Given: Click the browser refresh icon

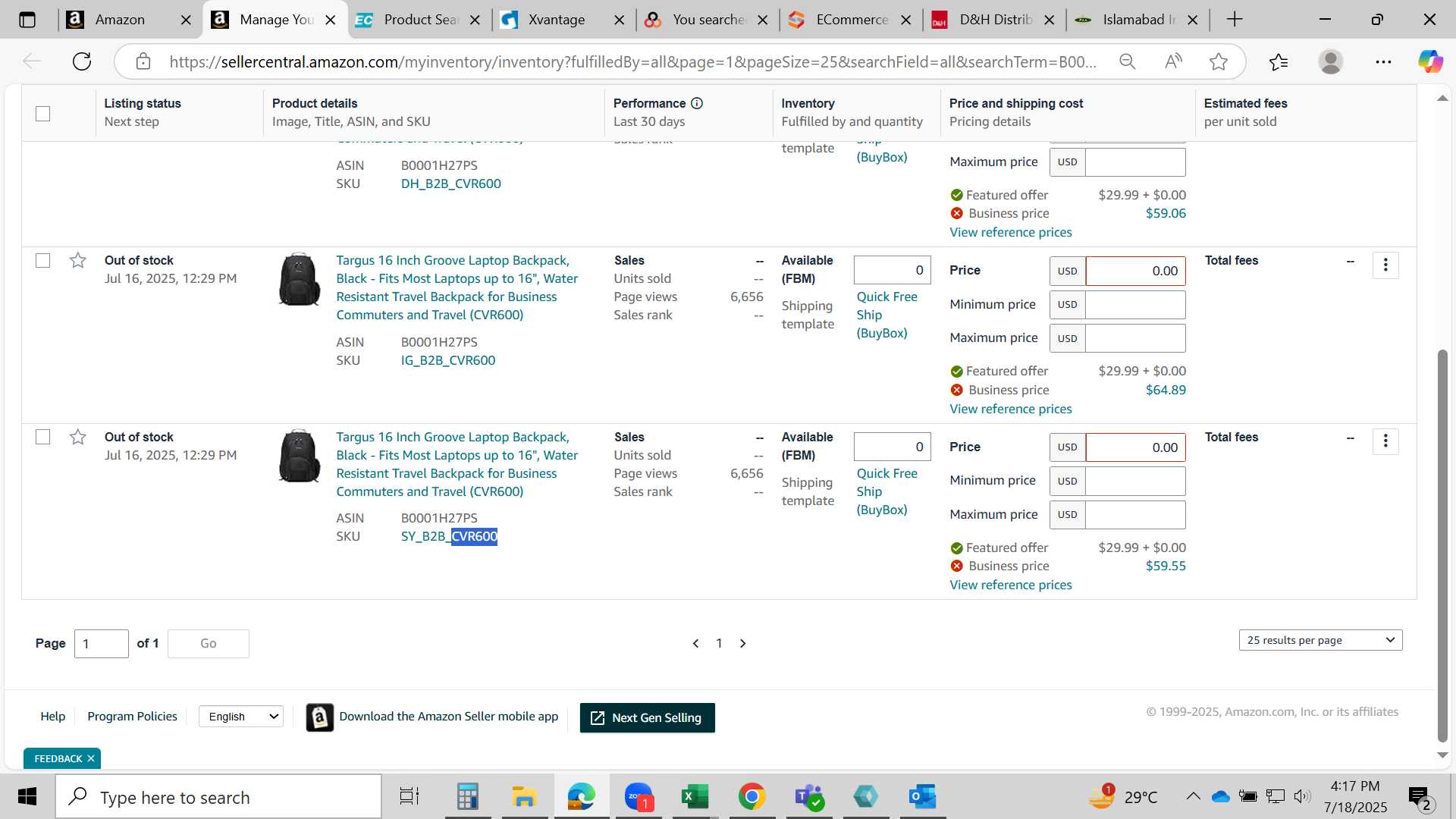Looking at the screenshot, I should point(82,61).
